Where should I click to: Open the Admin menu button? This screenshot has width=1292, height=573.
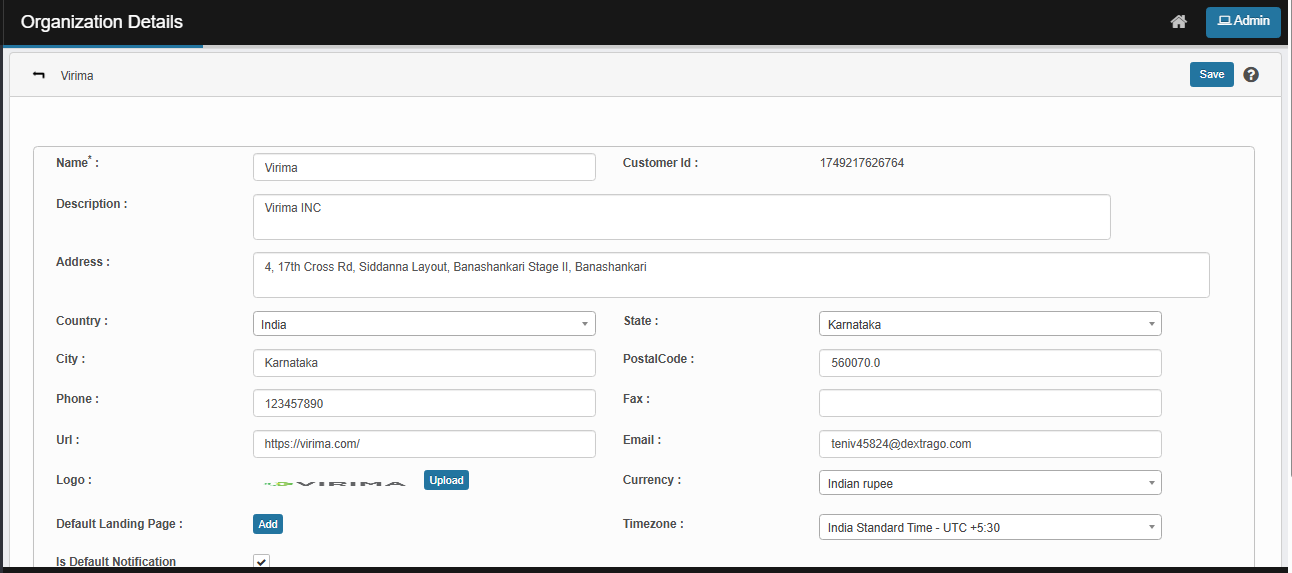tap(1243, 22)
